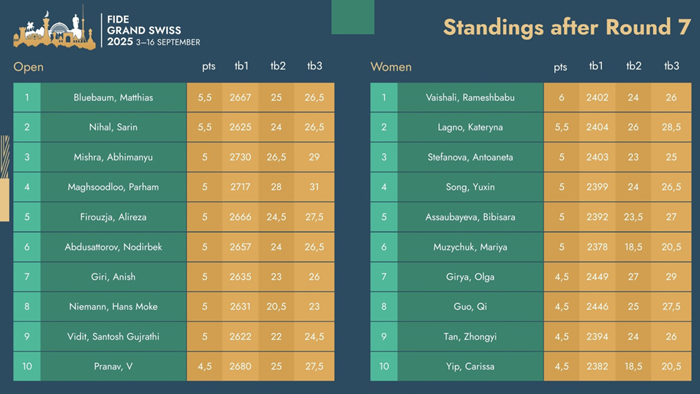
Task: Click rank number 10 beside Pranav, V
Action: coord(27,366)
